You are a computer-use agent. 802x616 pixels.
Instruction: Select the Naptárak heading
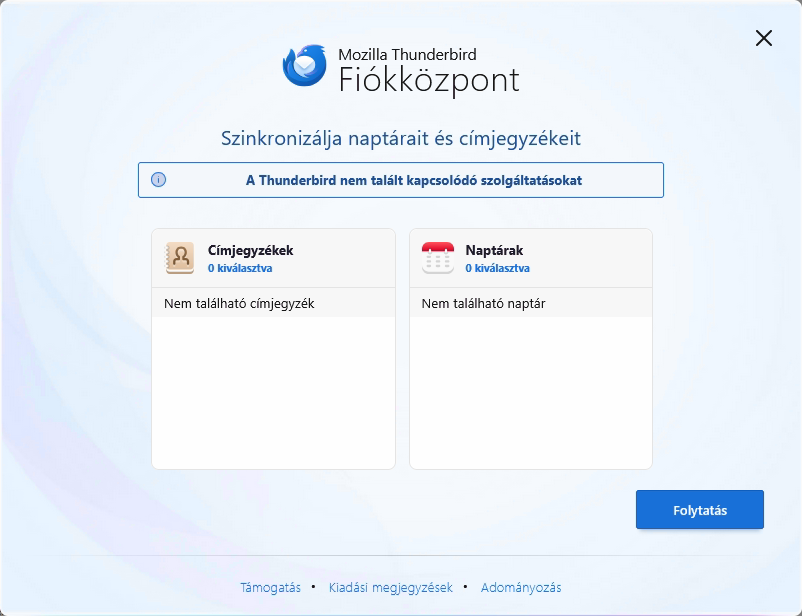[494, 250]
